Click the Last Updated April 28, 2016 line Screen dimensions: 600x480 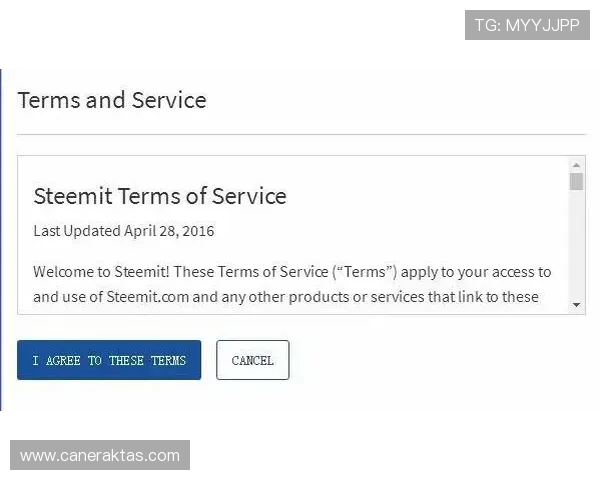coord(124,231)
